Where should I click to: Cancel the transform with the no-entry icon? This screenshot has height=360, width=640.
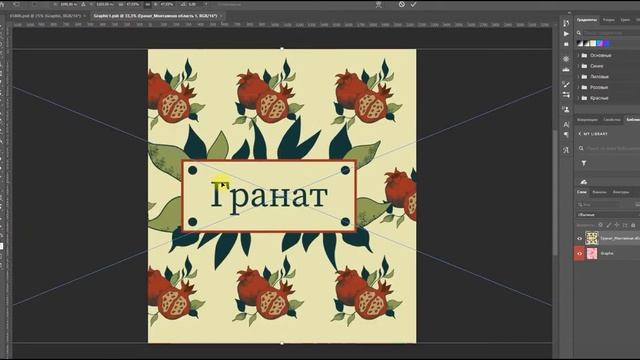(x=402, y=4)
